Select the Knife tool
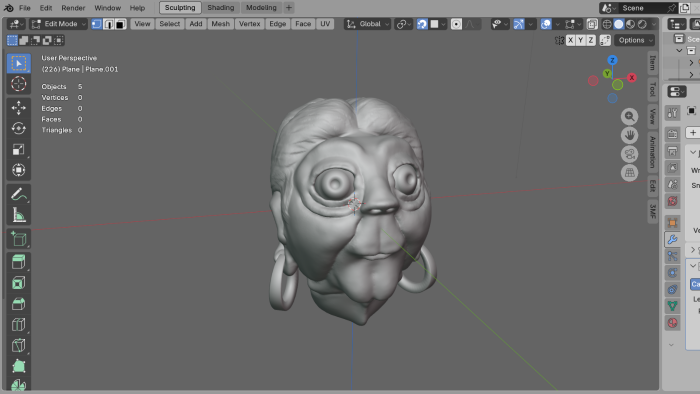 [19, 345]
